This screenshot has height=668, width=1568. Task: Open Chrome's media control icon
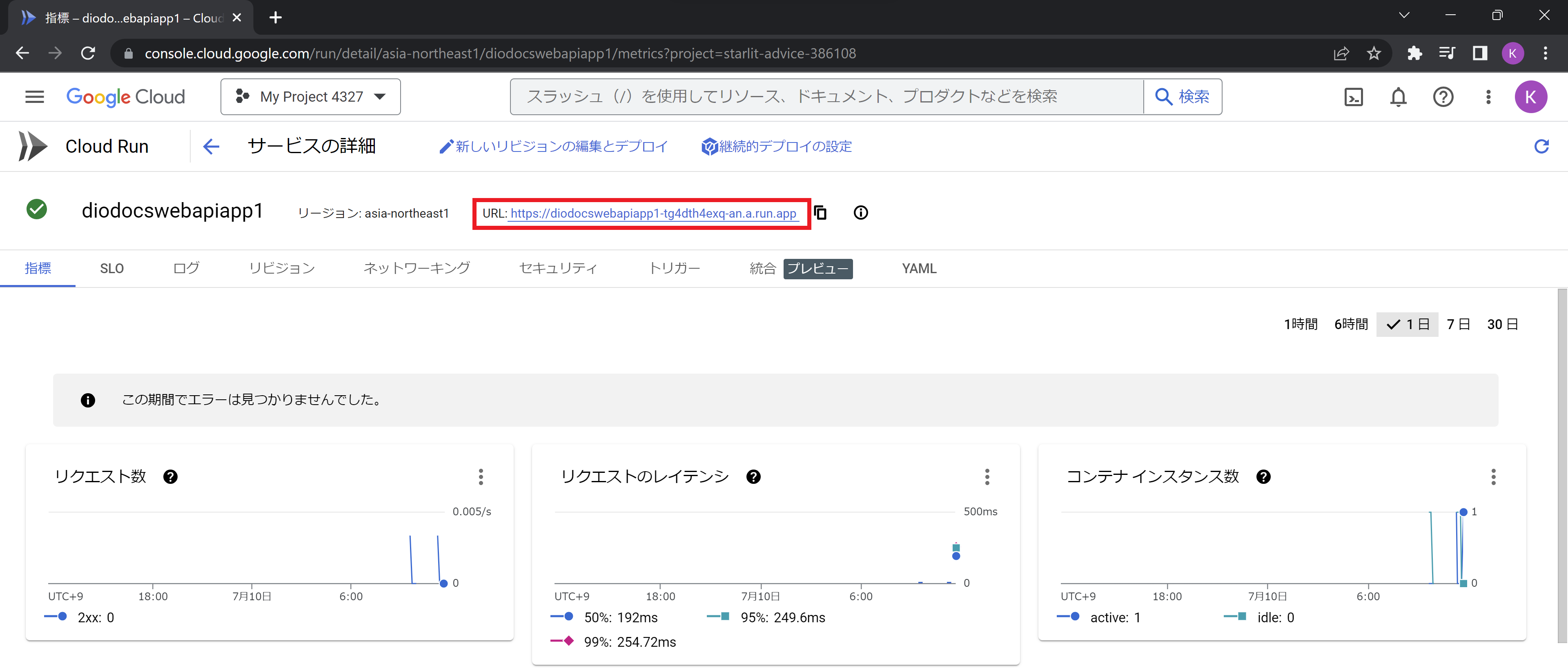pyautogui.click(x=1447, y=53)
